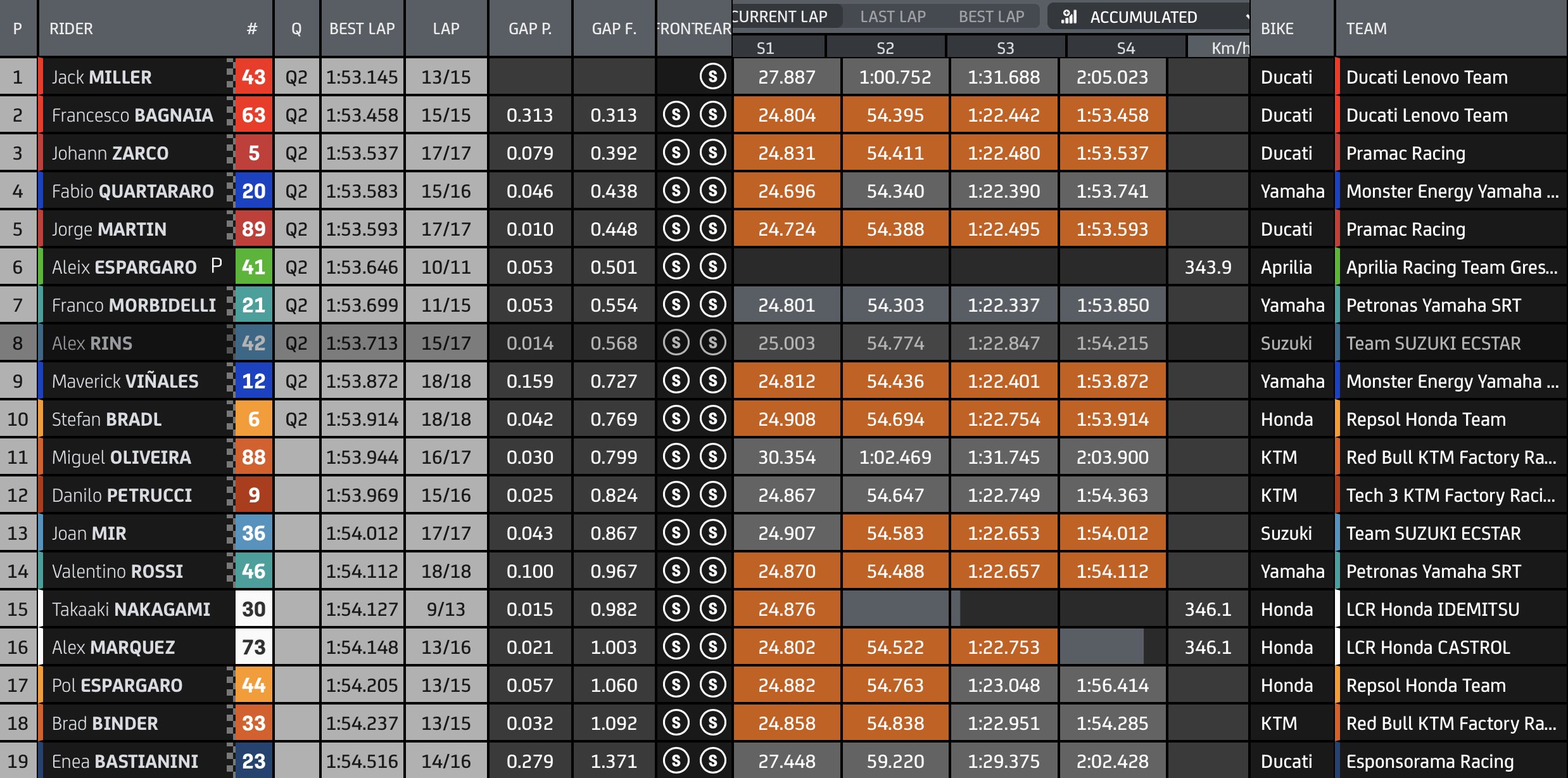Screen dimensions: 1568x778
Task: Click Jack Miller's rear soft tyre icon
Action: tap(713, 77)
